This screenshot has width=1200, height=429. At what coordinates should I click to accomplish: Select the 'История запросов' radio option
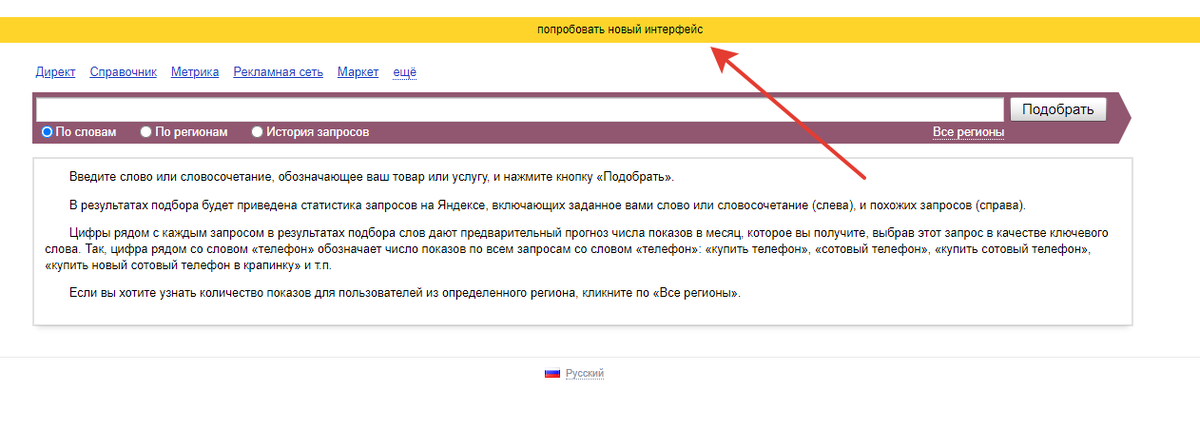click(x=257, y=132)
